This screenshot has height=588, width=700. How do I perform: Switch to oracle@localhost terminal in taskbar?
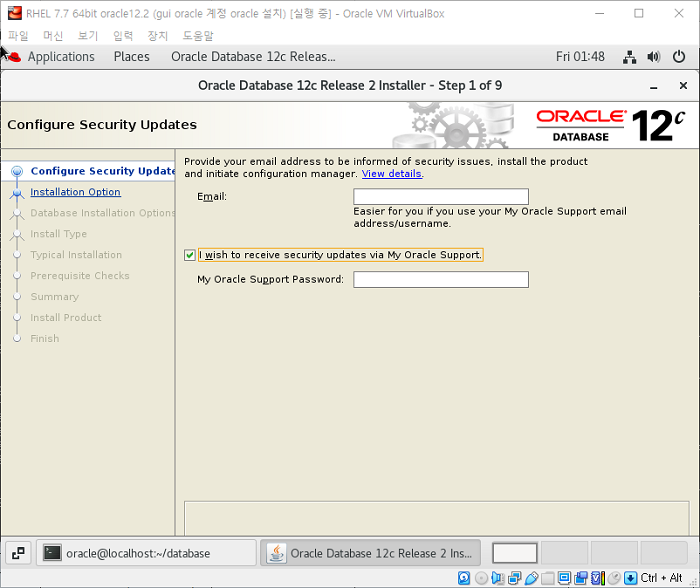(146, 553)
